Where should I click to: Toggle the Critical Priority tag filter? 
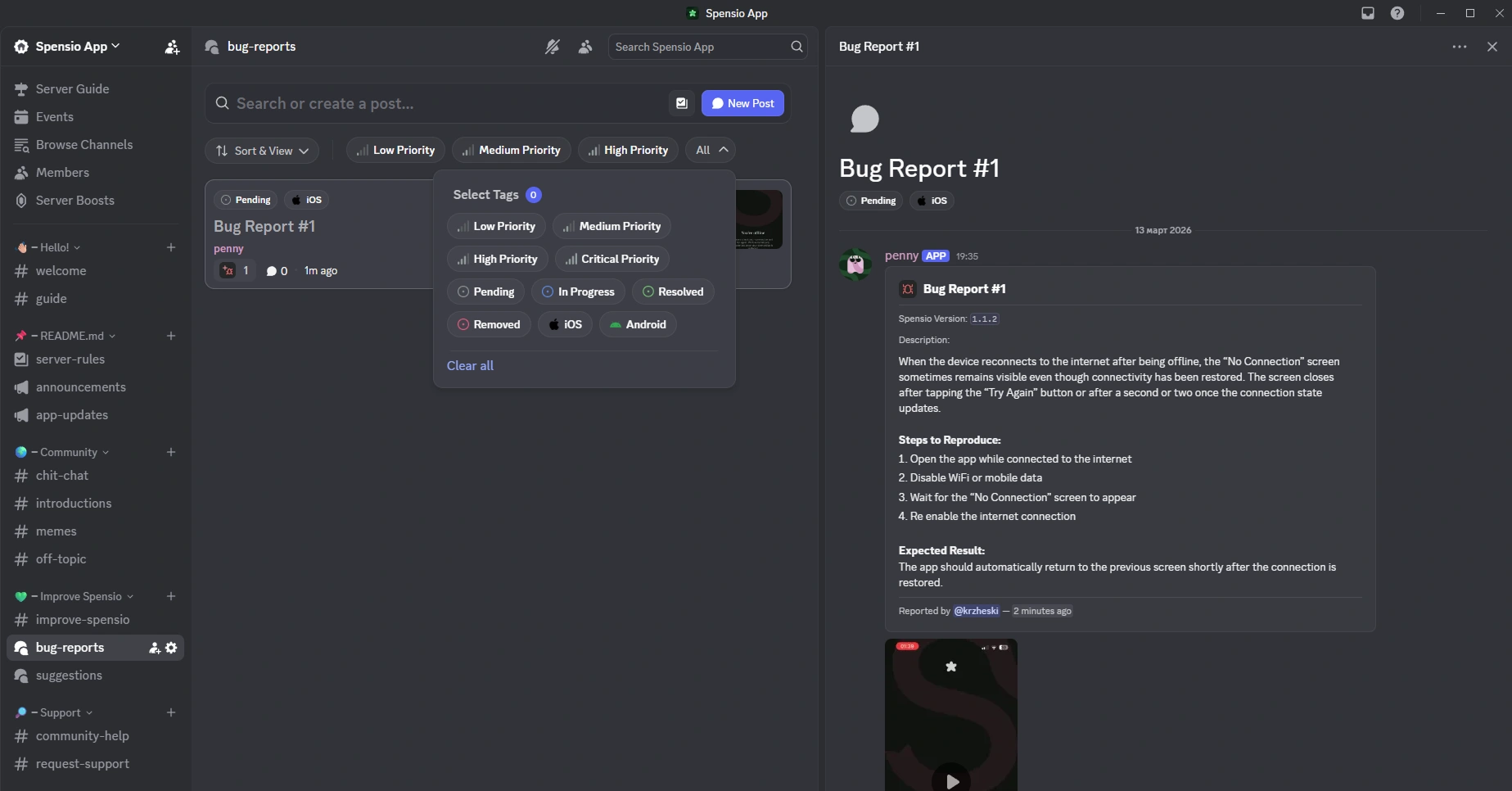point(612,259)
